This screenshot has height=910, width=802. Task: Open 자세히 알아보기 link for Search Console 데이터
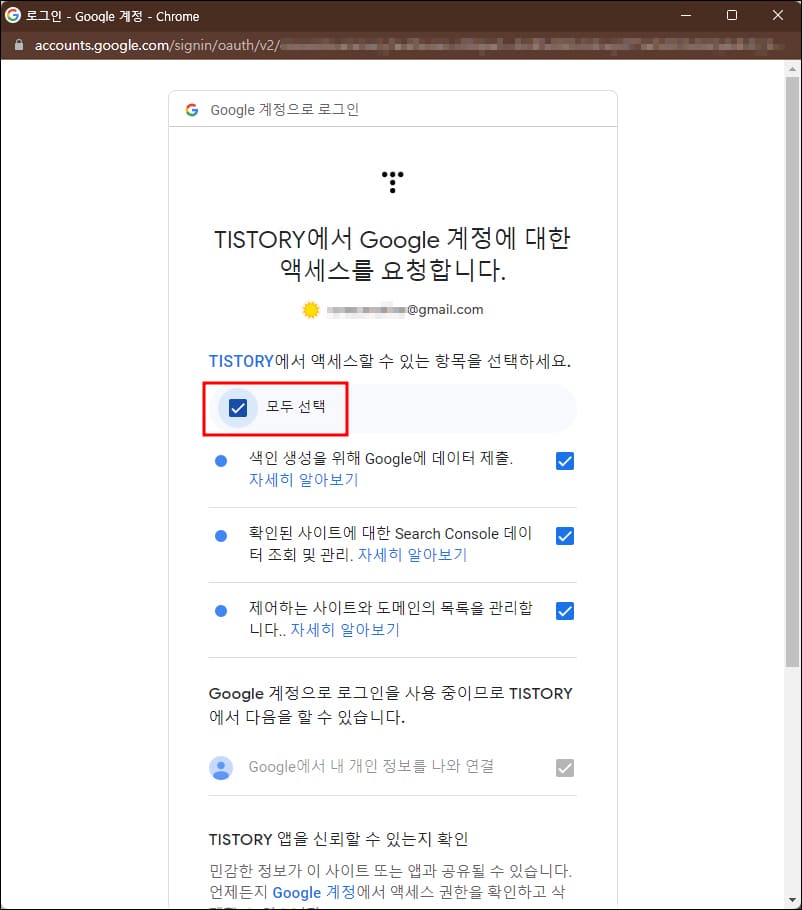pyautogui.click(x=412, y=555)
